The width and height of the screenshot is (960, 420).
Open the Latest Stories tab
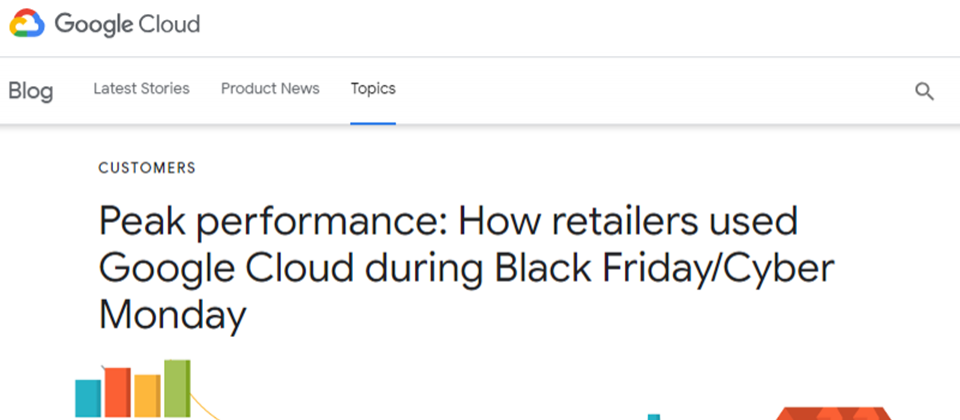[141, 89]
